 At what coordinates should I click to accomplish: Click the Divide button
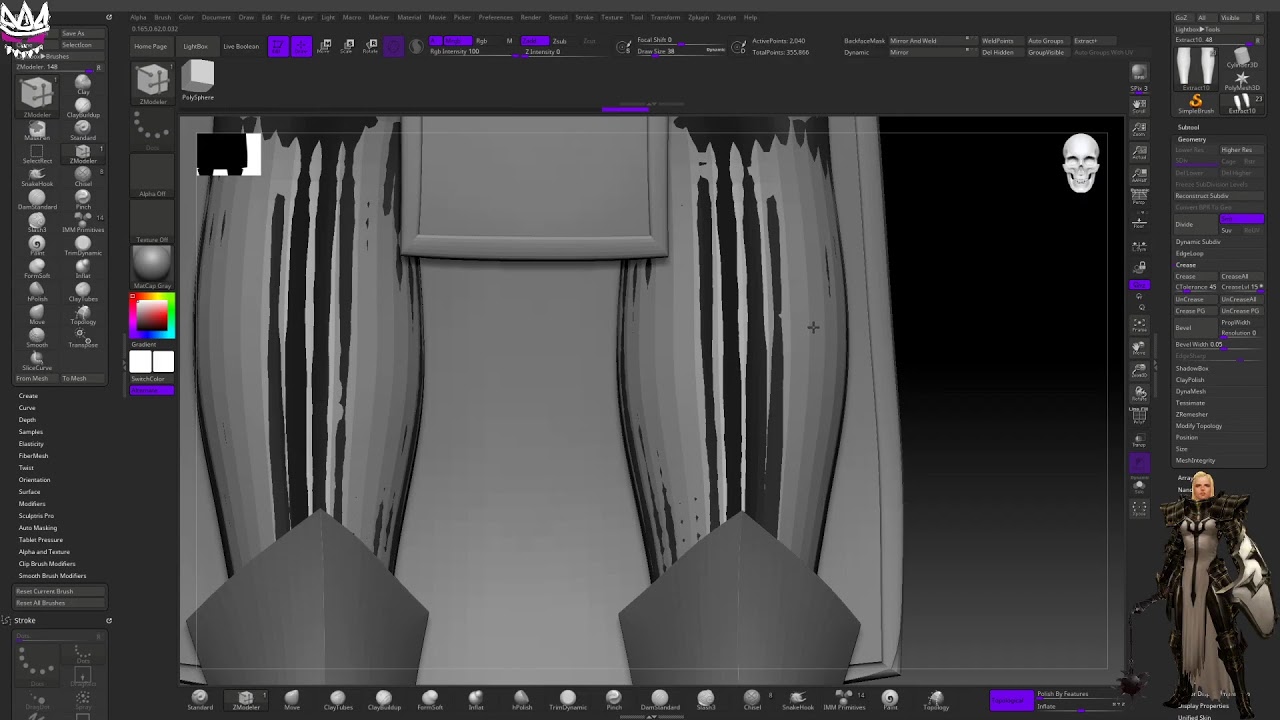tap(1196, 224)
